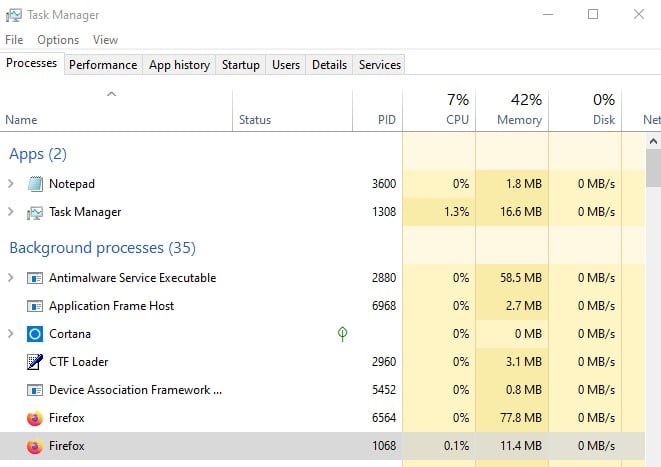
Task: Click the green leaf status icon for Cortana
Action: [x=342, y=334]
